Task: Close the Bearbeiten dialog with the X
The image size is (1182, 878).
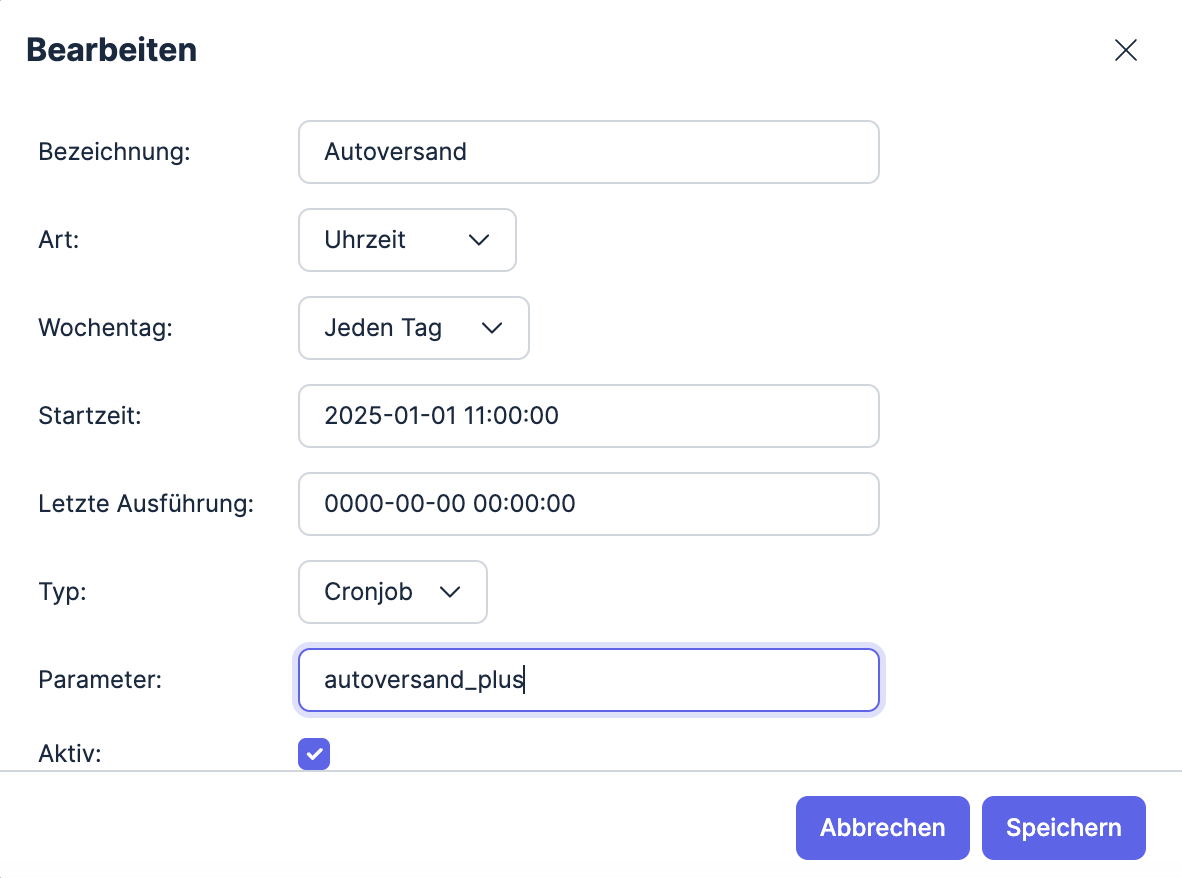Action: [x=1126, y=51]
